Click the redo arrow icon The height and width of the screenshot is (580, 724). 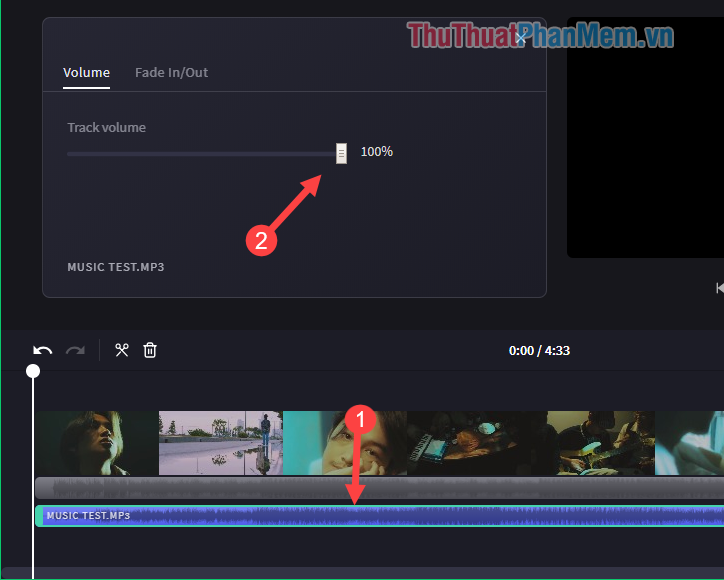click(x=75, y=350)
